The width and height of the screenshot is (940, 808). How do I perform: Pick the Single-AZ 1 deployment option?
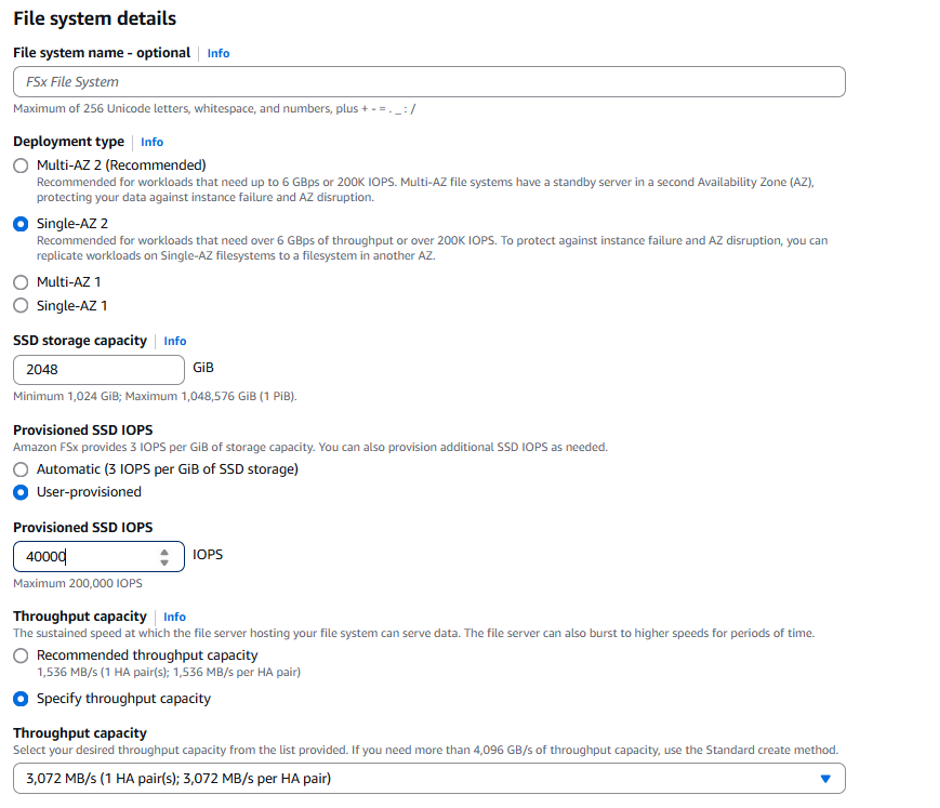point(21,306)
